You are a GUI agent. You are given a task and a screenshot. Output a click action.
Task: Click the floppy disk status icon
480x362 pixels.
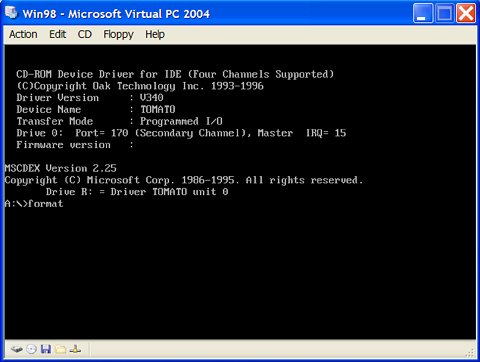(x=46, y=349)
